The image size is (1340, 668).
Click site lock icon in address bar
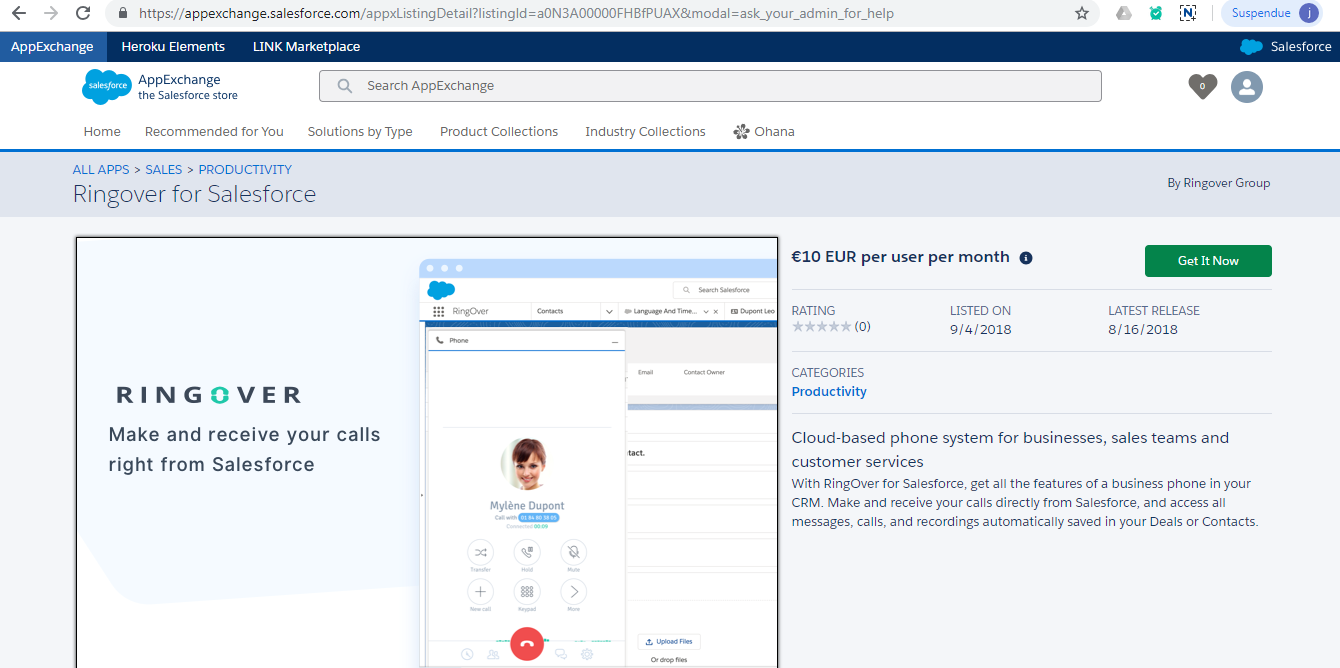(123, 14)
